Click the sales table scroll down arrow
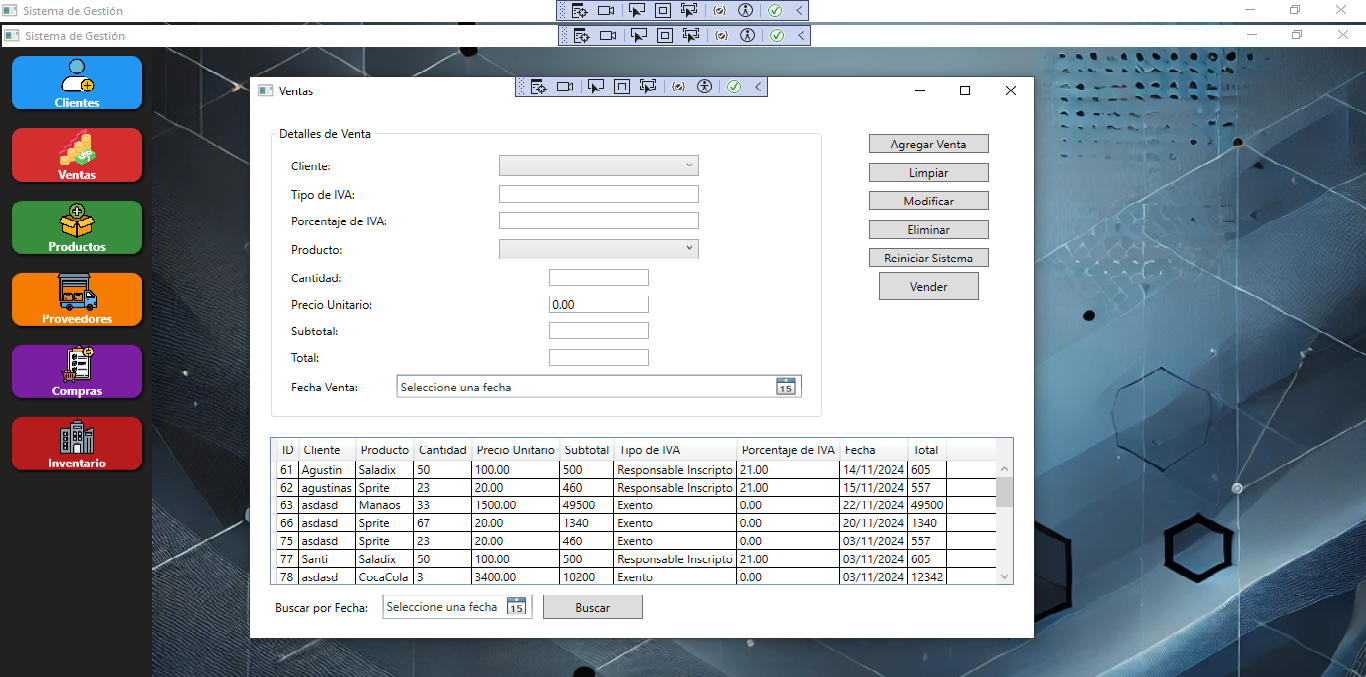 click(x=1004, y=576)
